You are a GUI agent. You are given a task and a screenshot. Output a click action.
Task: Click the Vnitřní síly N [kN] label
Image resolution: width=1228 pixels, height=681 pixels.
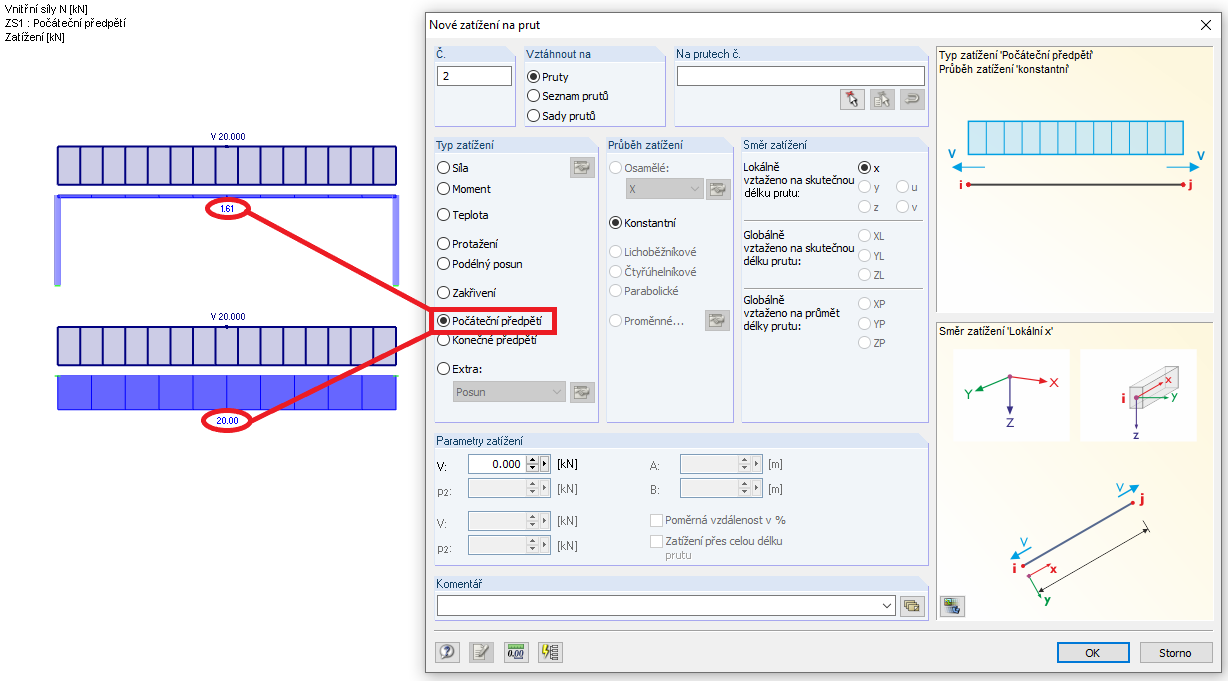click(x=46, y=9)
